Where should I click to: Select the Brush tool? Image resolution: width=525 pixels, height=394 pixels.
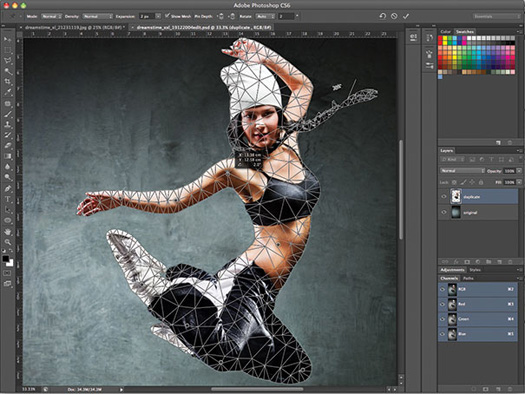[x=7, y=114]
